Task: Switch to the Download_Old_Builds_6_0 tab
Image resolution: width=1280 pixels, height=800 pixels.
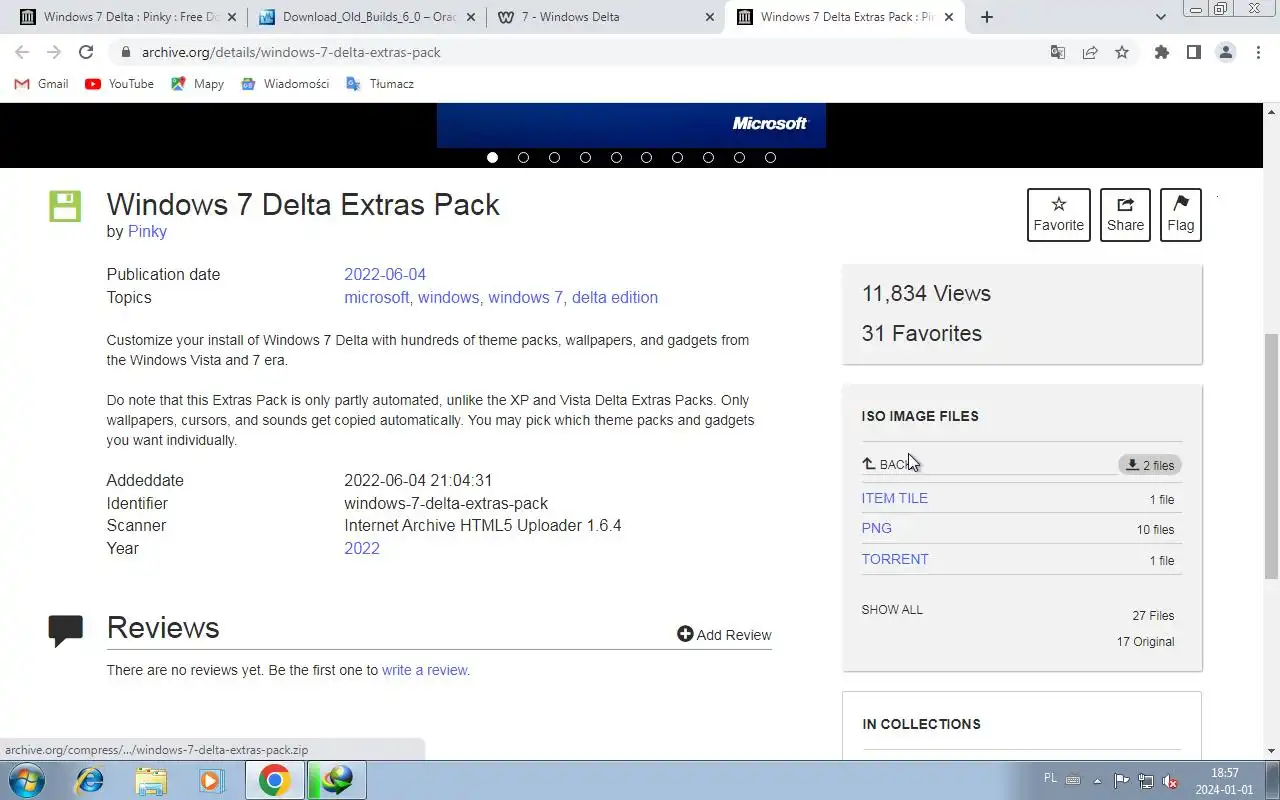Action: (x=365, y=17)
